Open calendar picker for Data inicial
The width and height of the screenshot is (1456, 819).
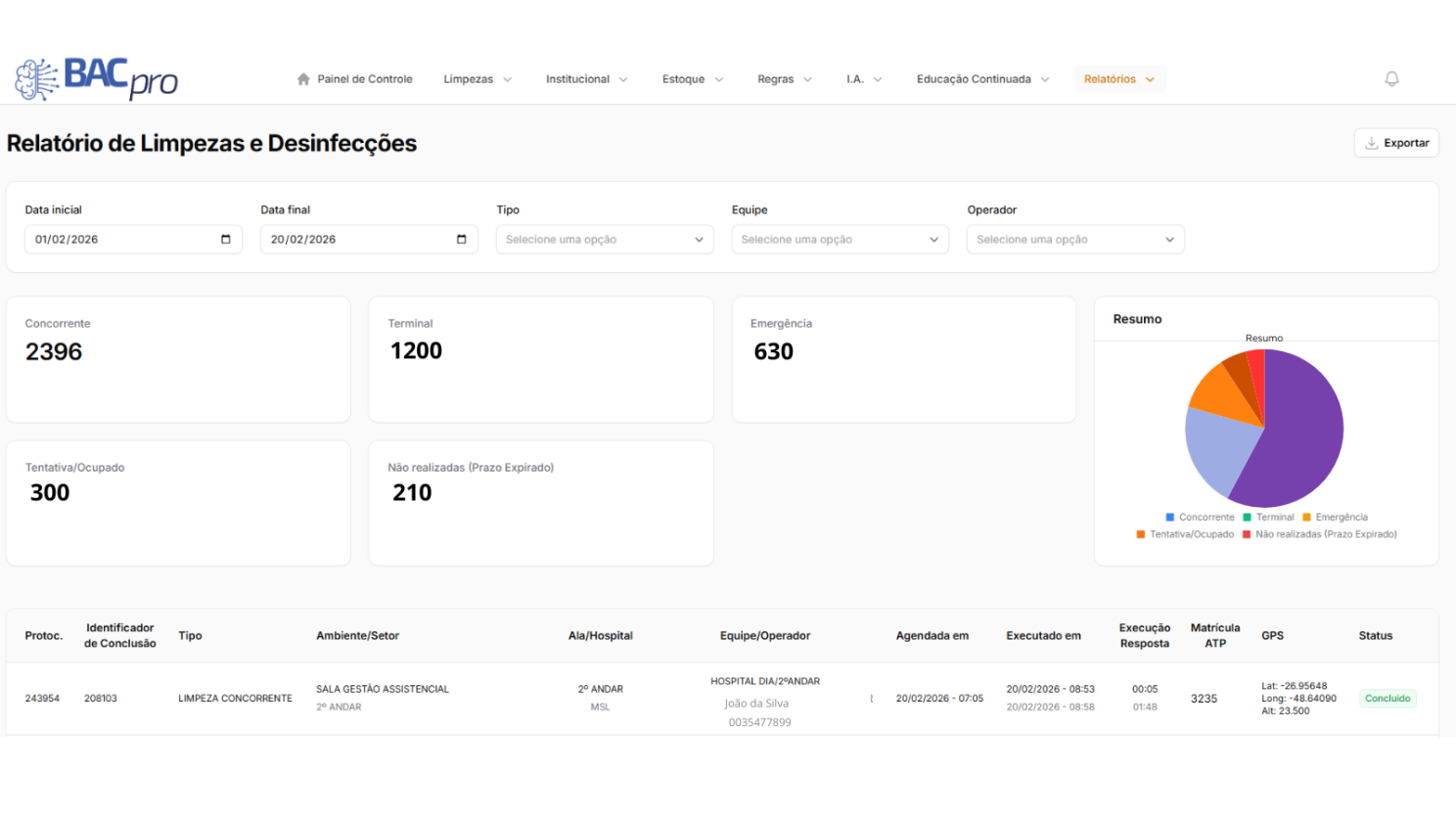(x=226, y=239)
